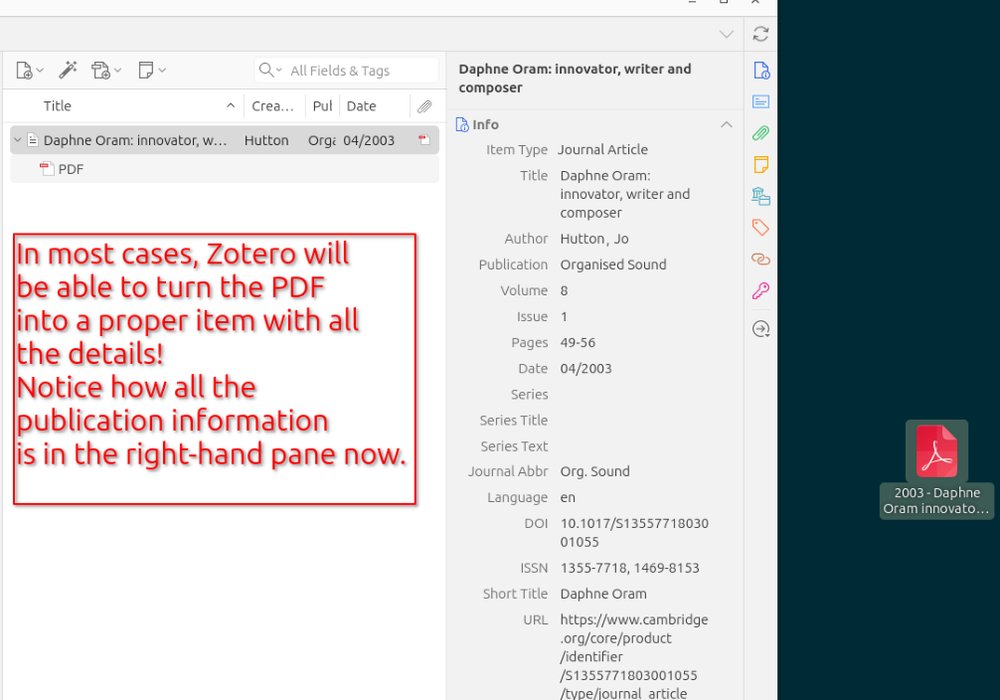Click the Locate arrow icon in side navigation
1000x700 pixels.
761,329
